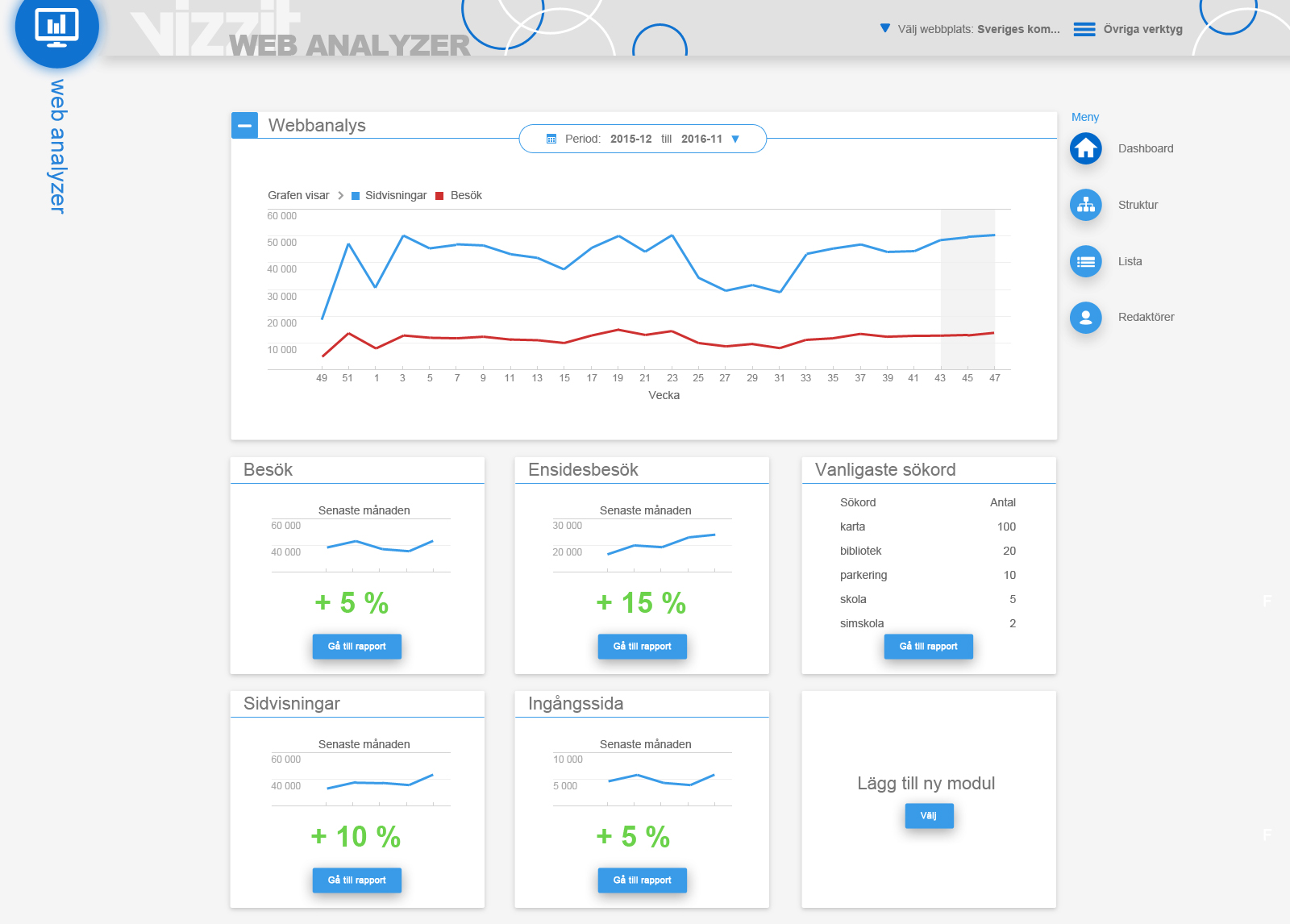
Task: Click the Sveriges kom... website name
Action: (1018, 29)
